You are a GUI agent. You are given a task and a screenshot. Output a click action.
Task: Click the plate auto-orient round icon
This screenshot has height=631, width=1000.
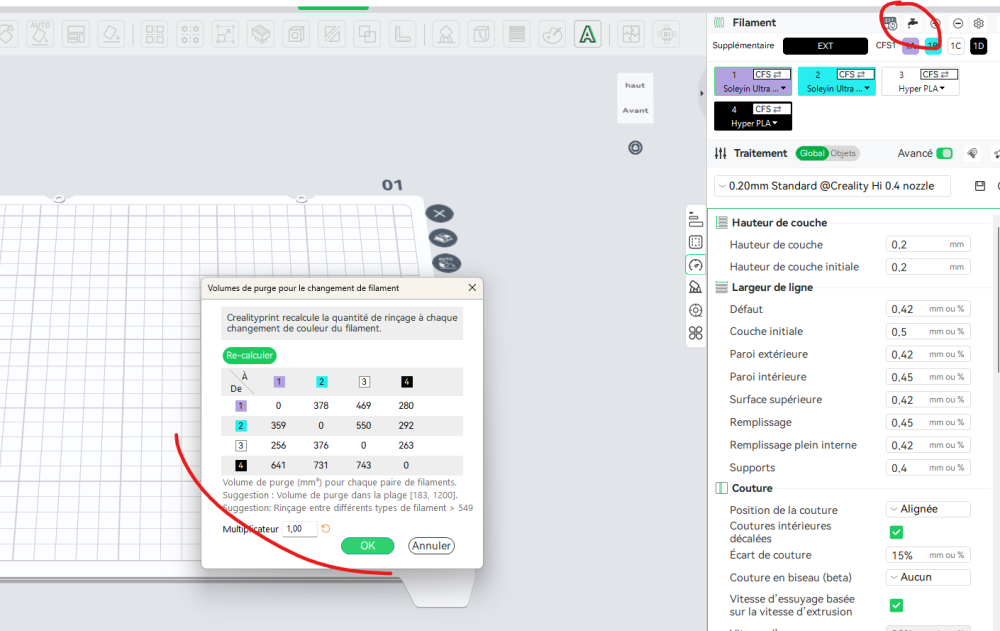click(x=446, y=263)
